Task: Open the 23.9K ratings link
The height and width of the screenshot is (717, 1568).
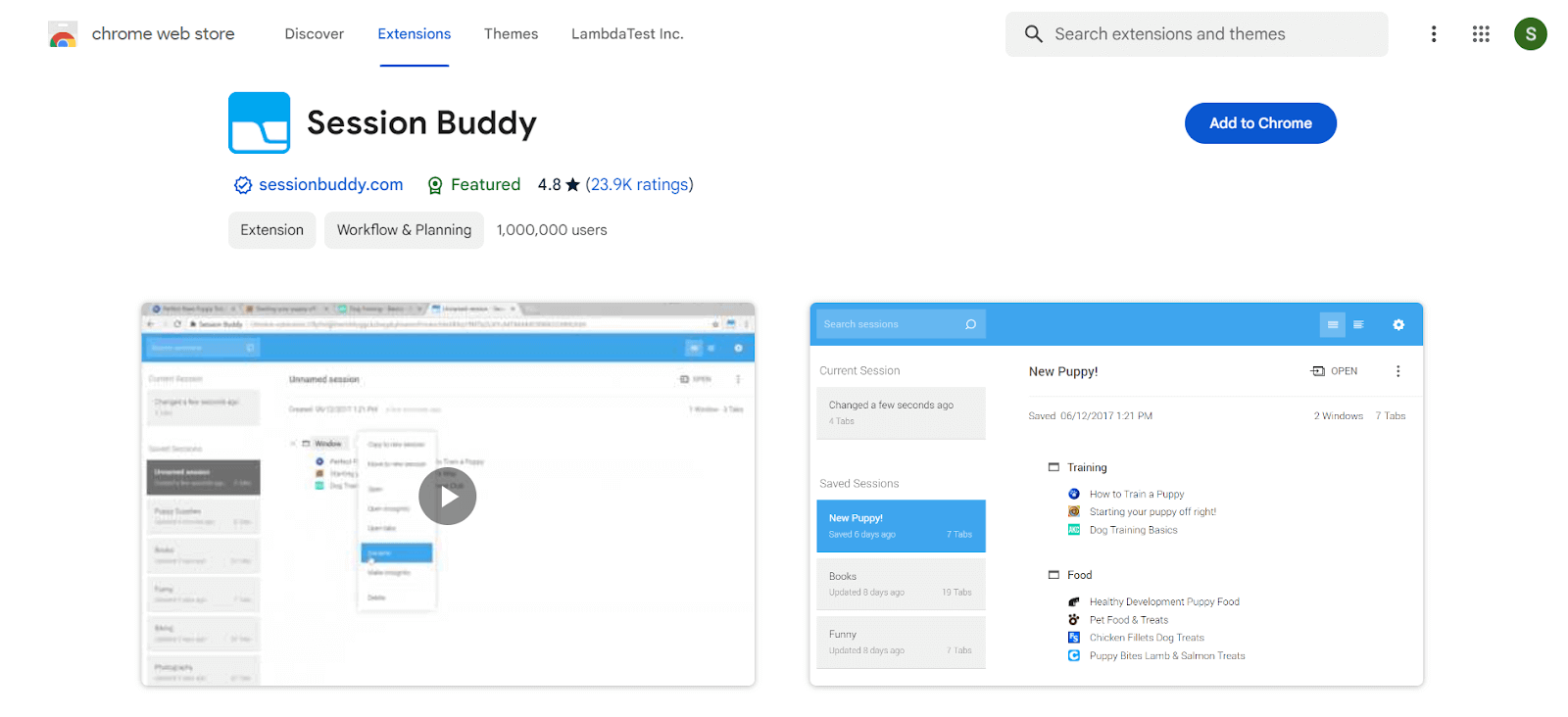Action: (639, 184)
